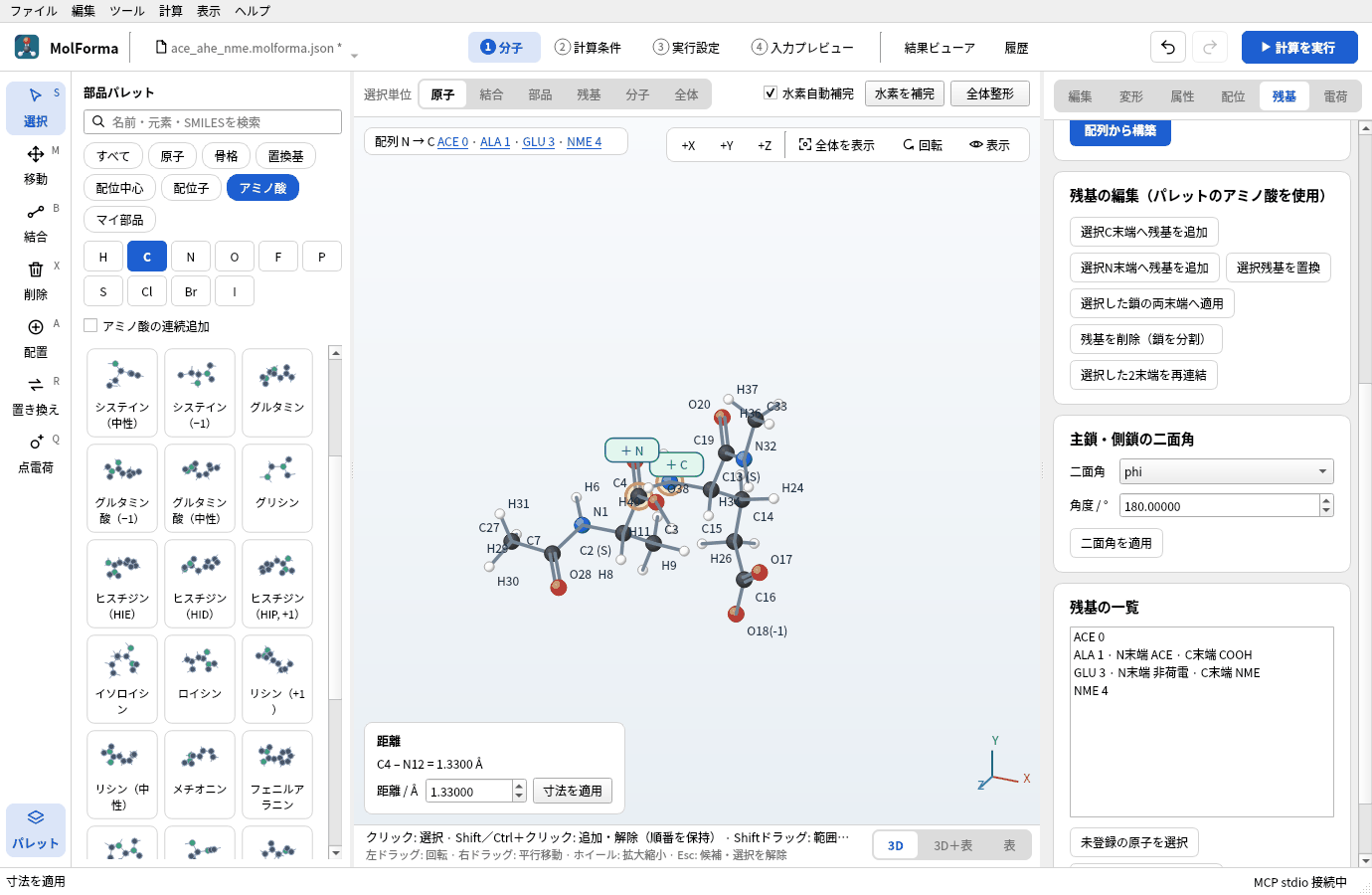The image size is (1372, 895).
Task: Set selection unit to 結合
Action: point(491,94)
